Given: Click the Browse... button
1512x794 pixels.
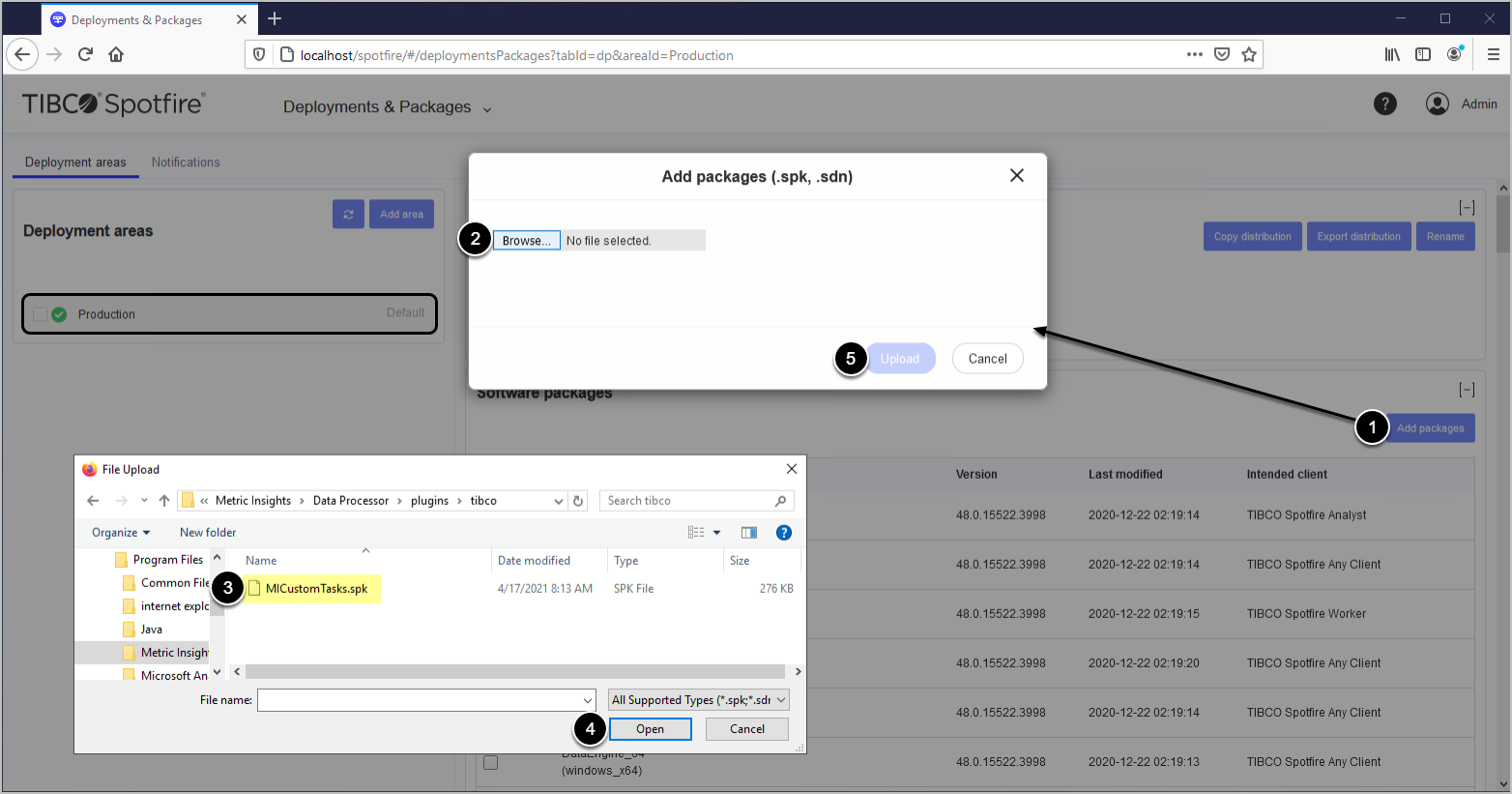Looking at the screenshot, I should [x=526, y=241].
